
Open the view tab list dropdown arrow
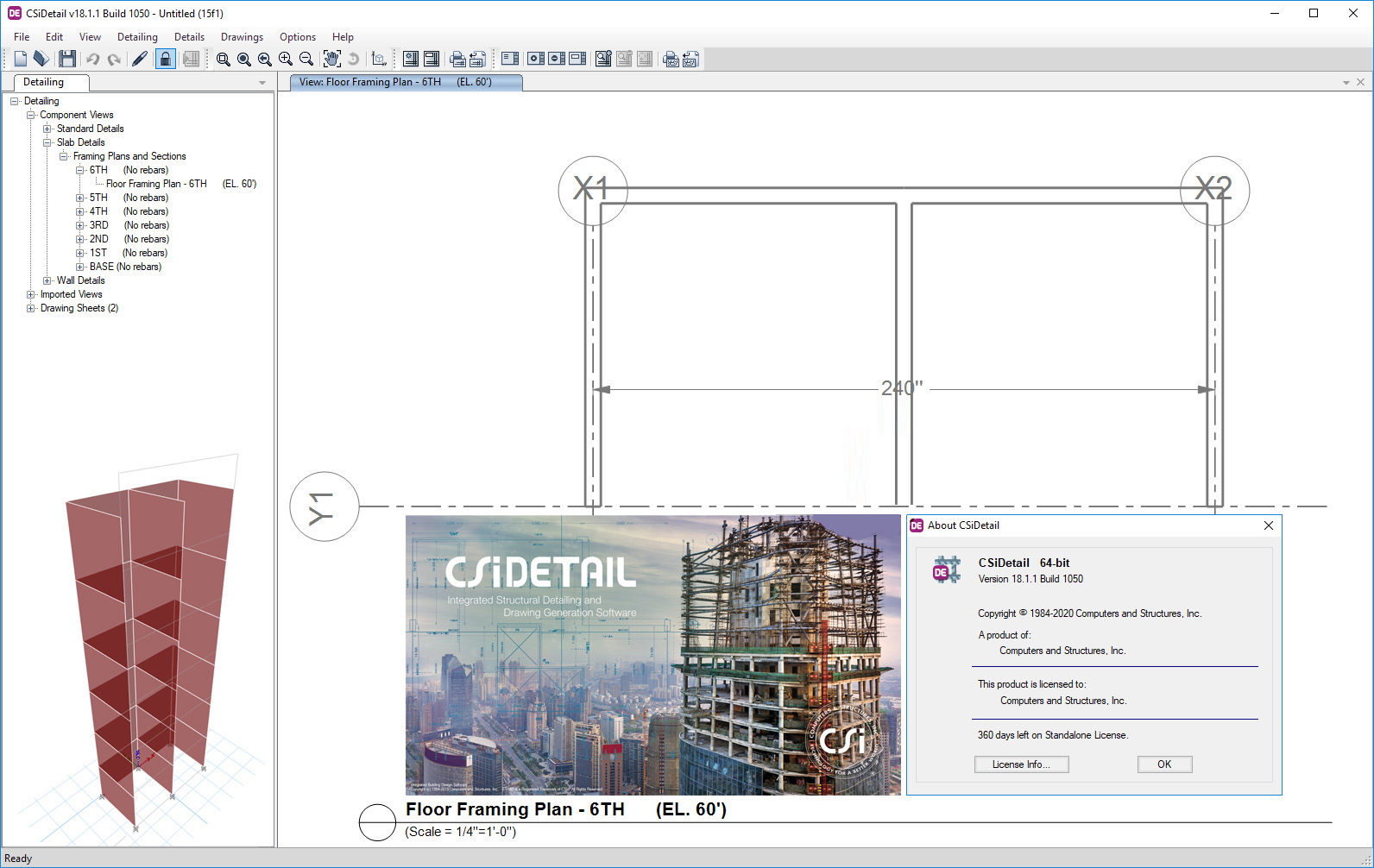pos(1346,83)
